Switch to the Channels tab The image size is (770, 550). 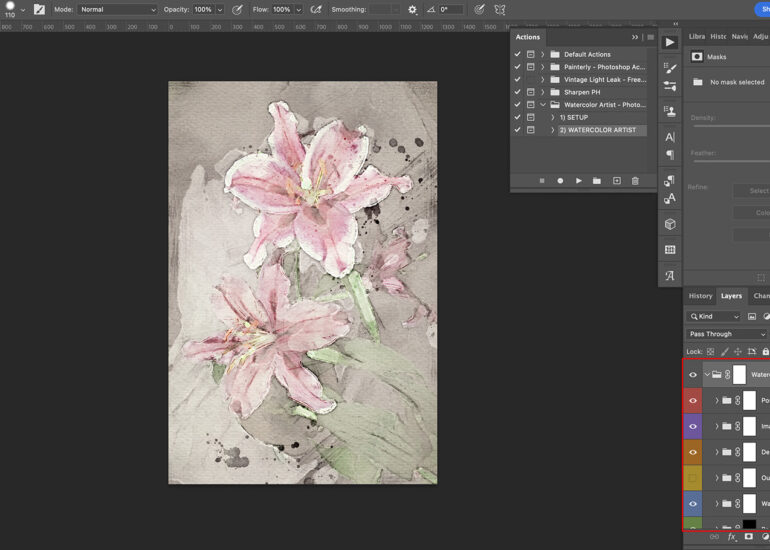click(x=761, y=296)
